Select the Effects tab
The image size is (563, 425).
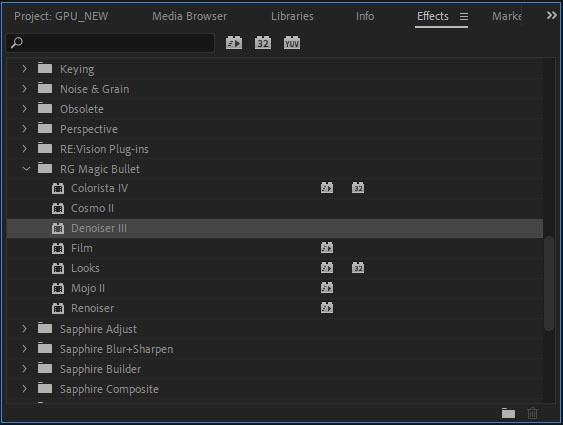coord(433,16)
